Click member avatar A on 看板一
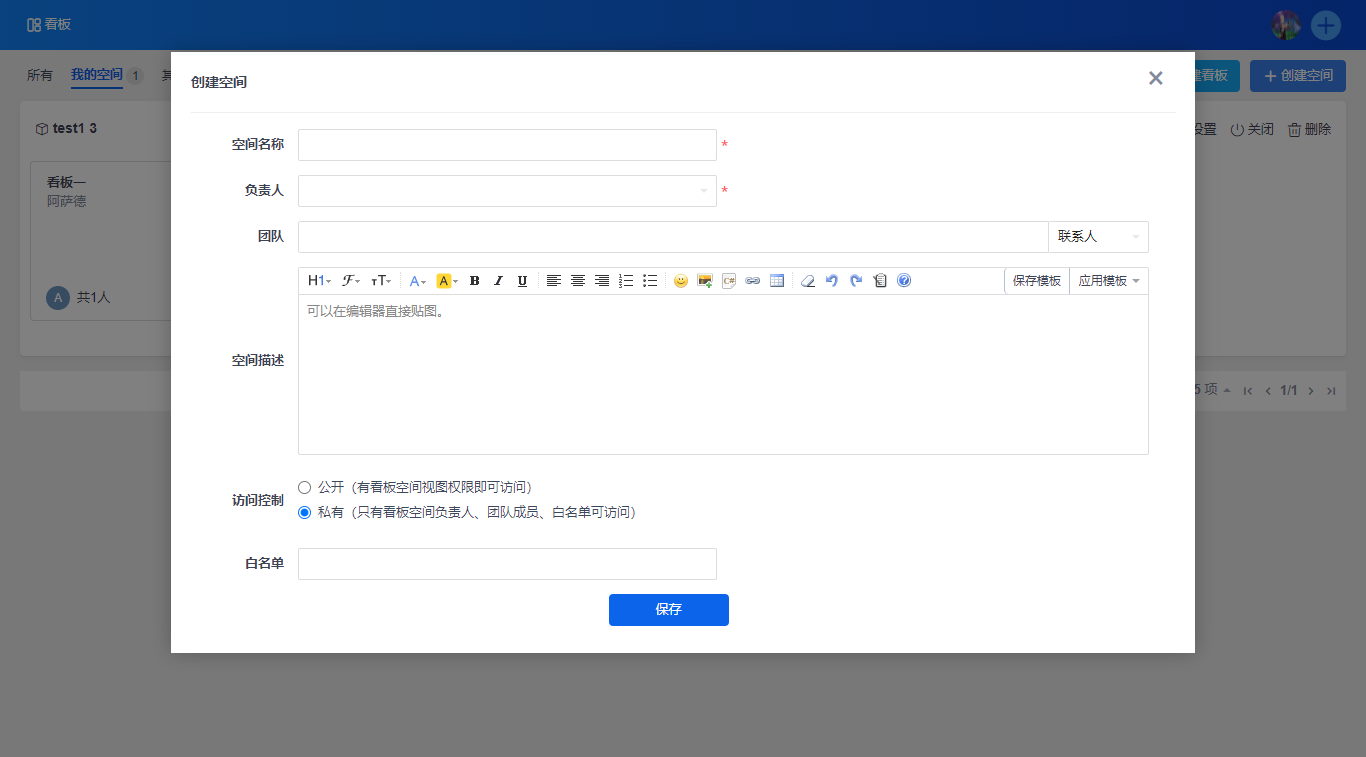The image size is (1366, 757). (x=58, y=298)
